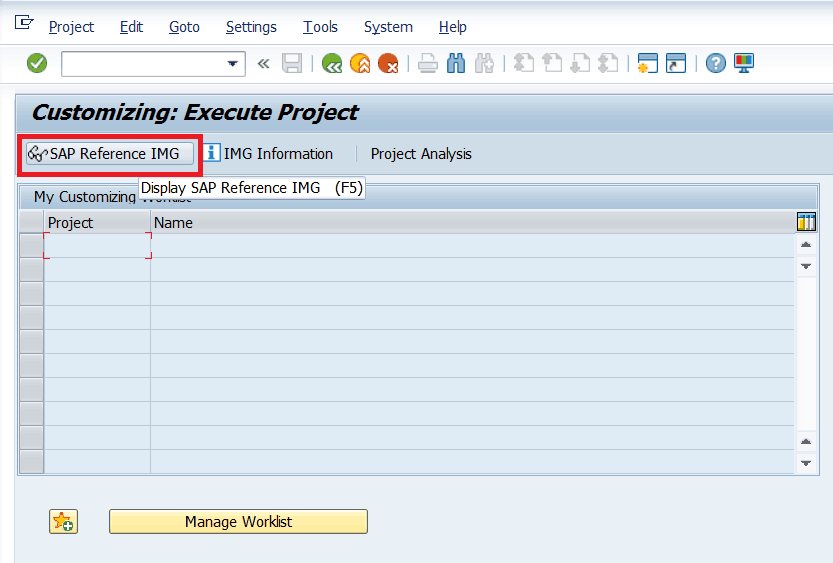Screen dimensions: 833x563
Task: Click the Next Page icon
Action: coord(580,63)
